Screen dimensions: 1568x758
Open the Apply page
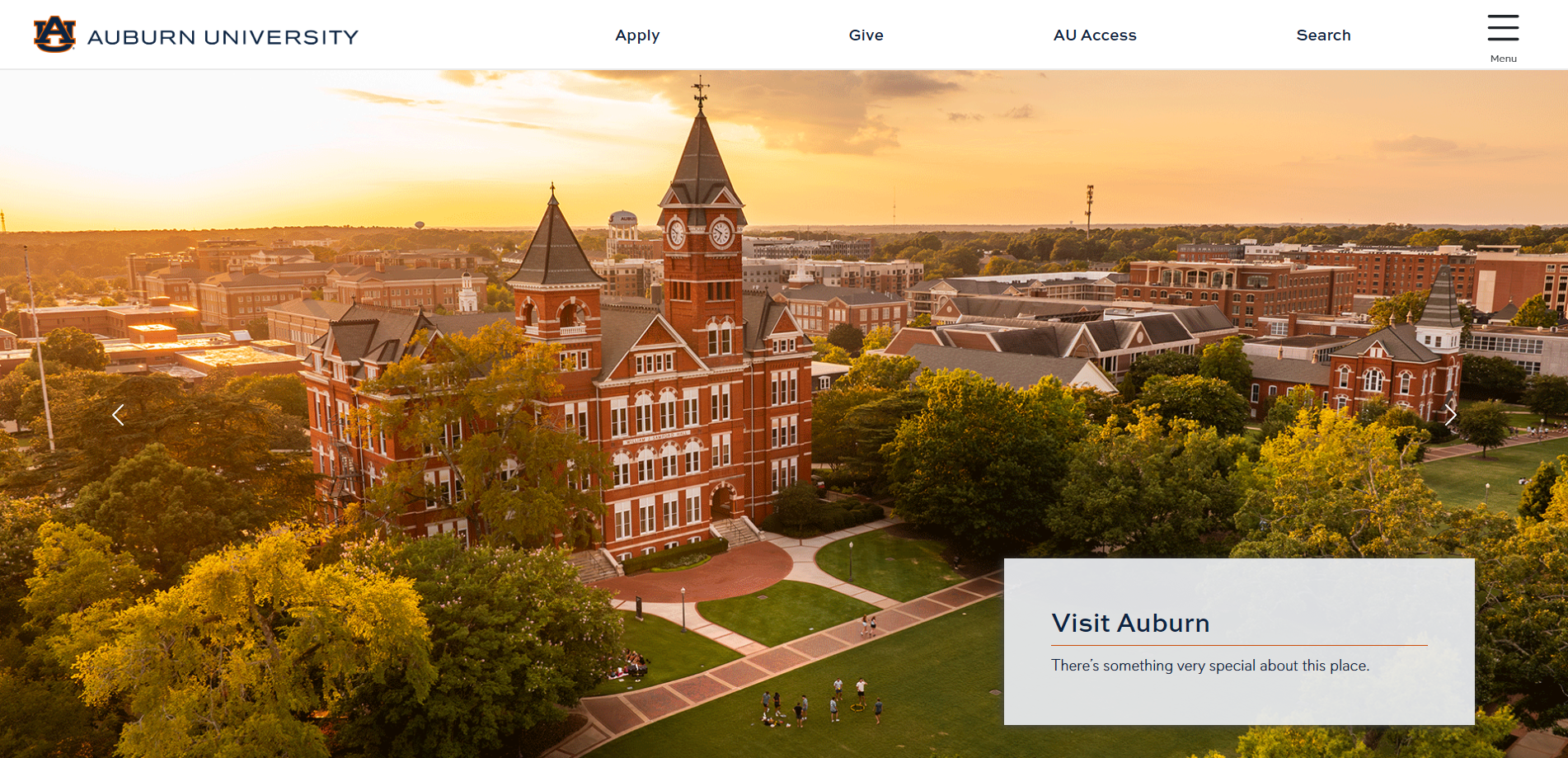tap(637, 35)
